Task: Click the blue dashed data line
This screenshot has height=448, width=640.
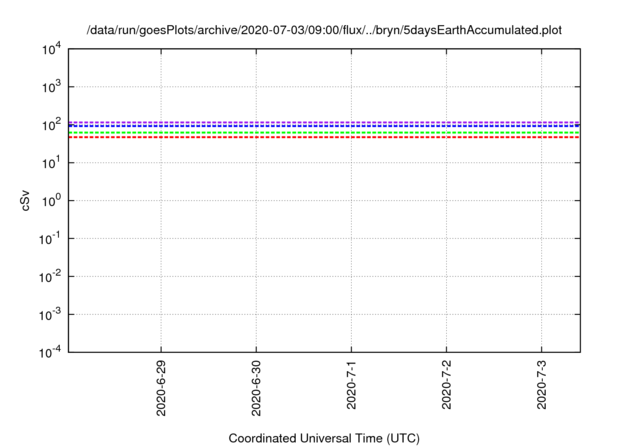Action: pos(324,126)
